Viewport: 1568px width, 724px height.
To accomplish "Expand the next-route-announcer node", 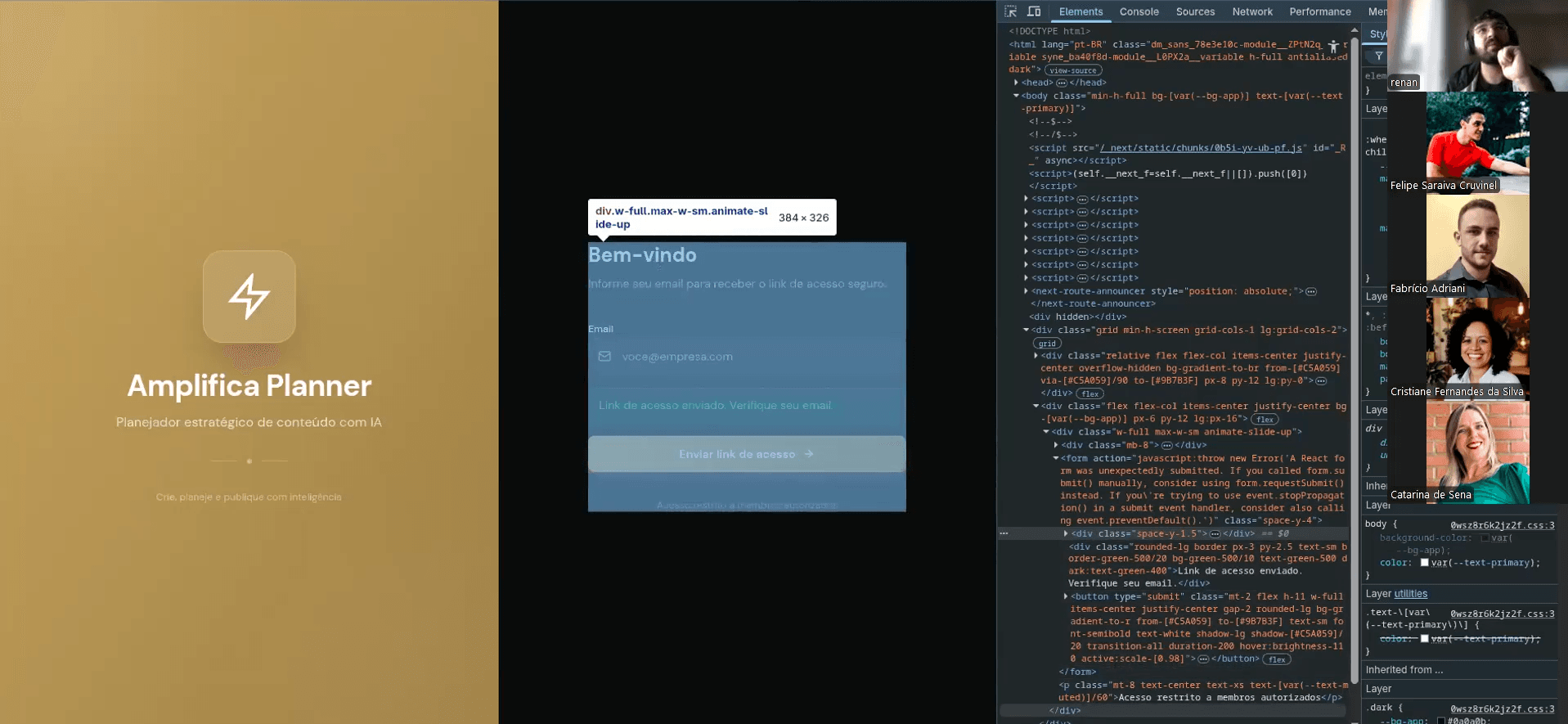I will pyautogui.click(x=1026, y=291).
